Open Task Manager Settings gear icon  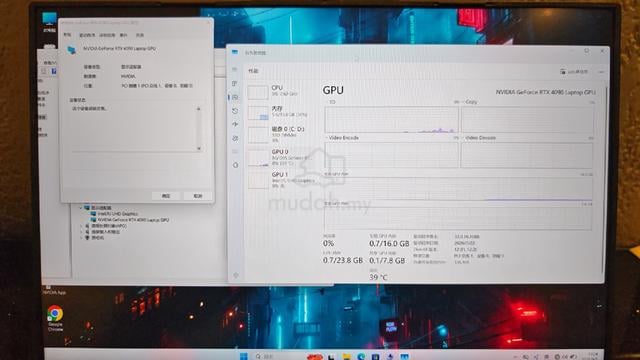[x=236, y=275]
